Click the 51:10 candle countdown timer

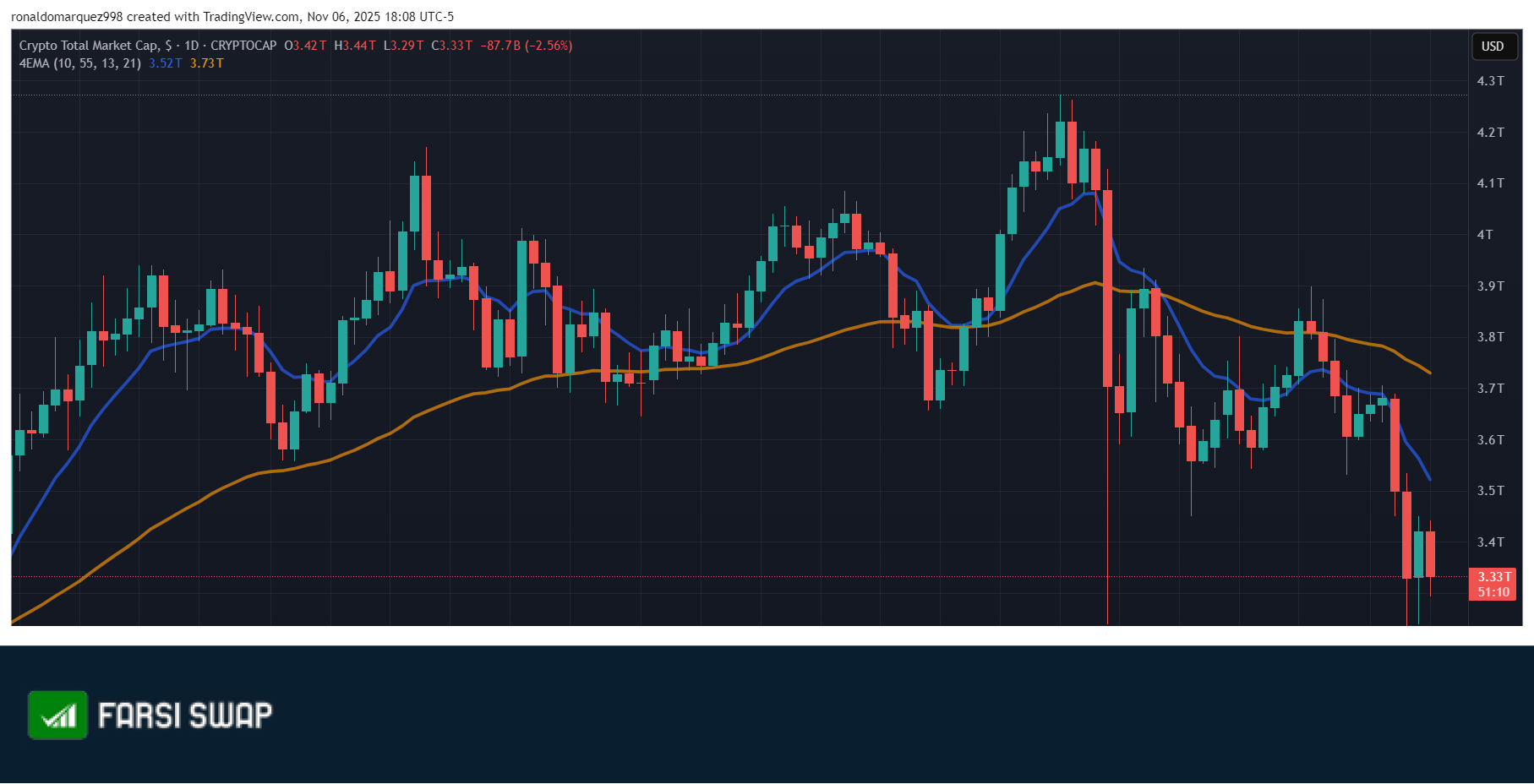click(1493, 592)
